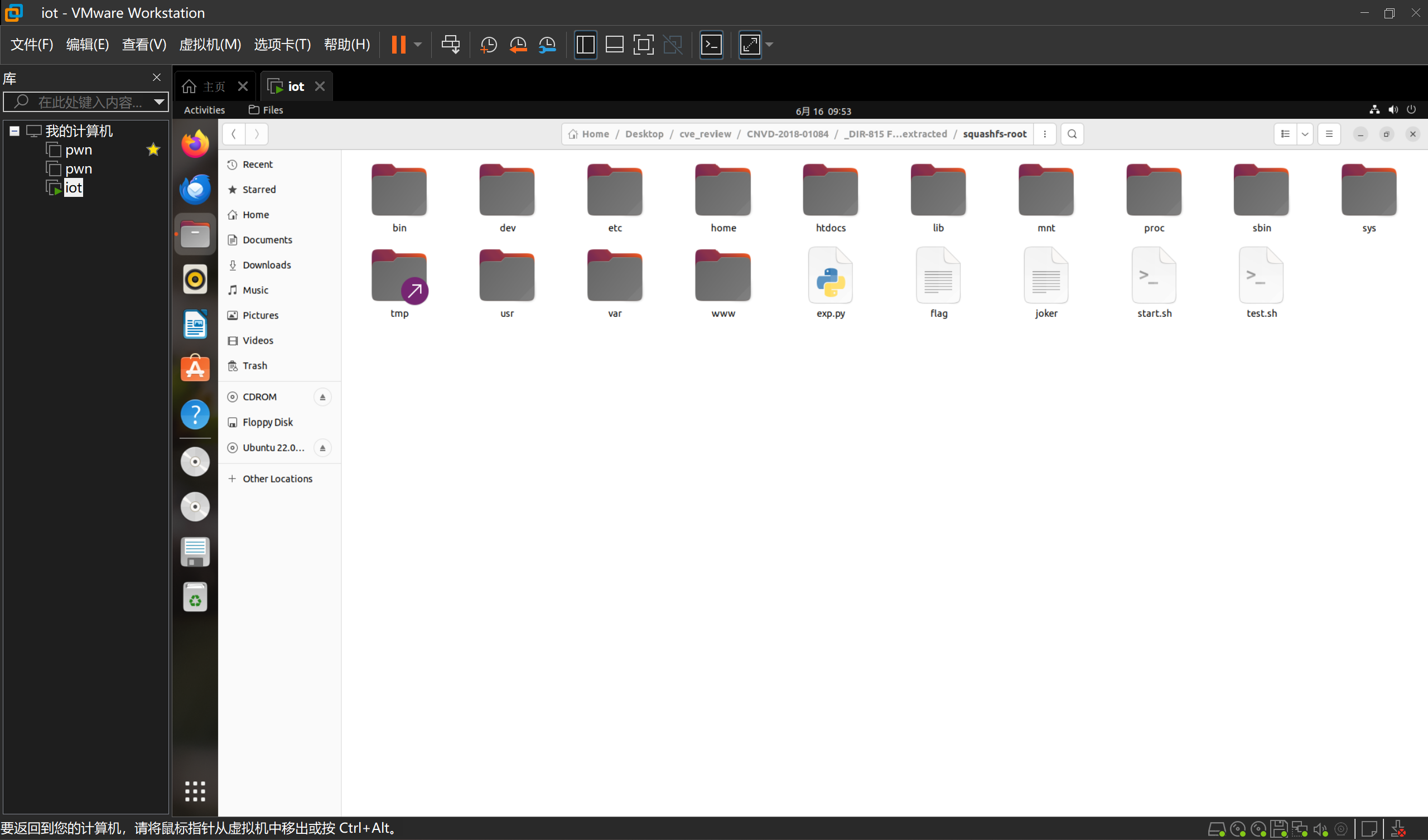Toggle the thumbnail bar view
Image resolution: width=1428 pixels, height=840 pixels.
tap(614, 44)
